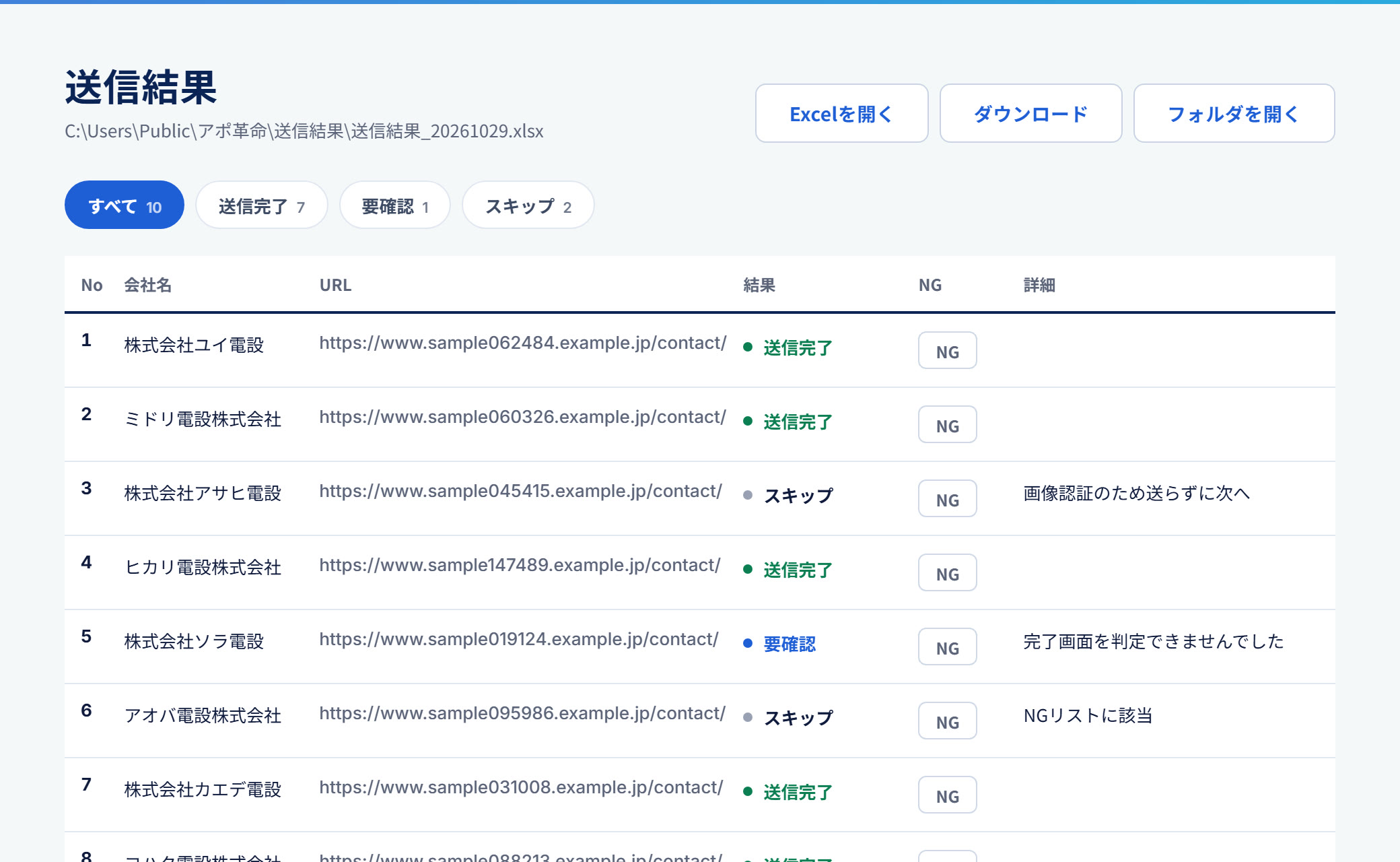Toggle NG for ミドリ電設株式会社 row
1400x862 pixels.
coord(947,424)
